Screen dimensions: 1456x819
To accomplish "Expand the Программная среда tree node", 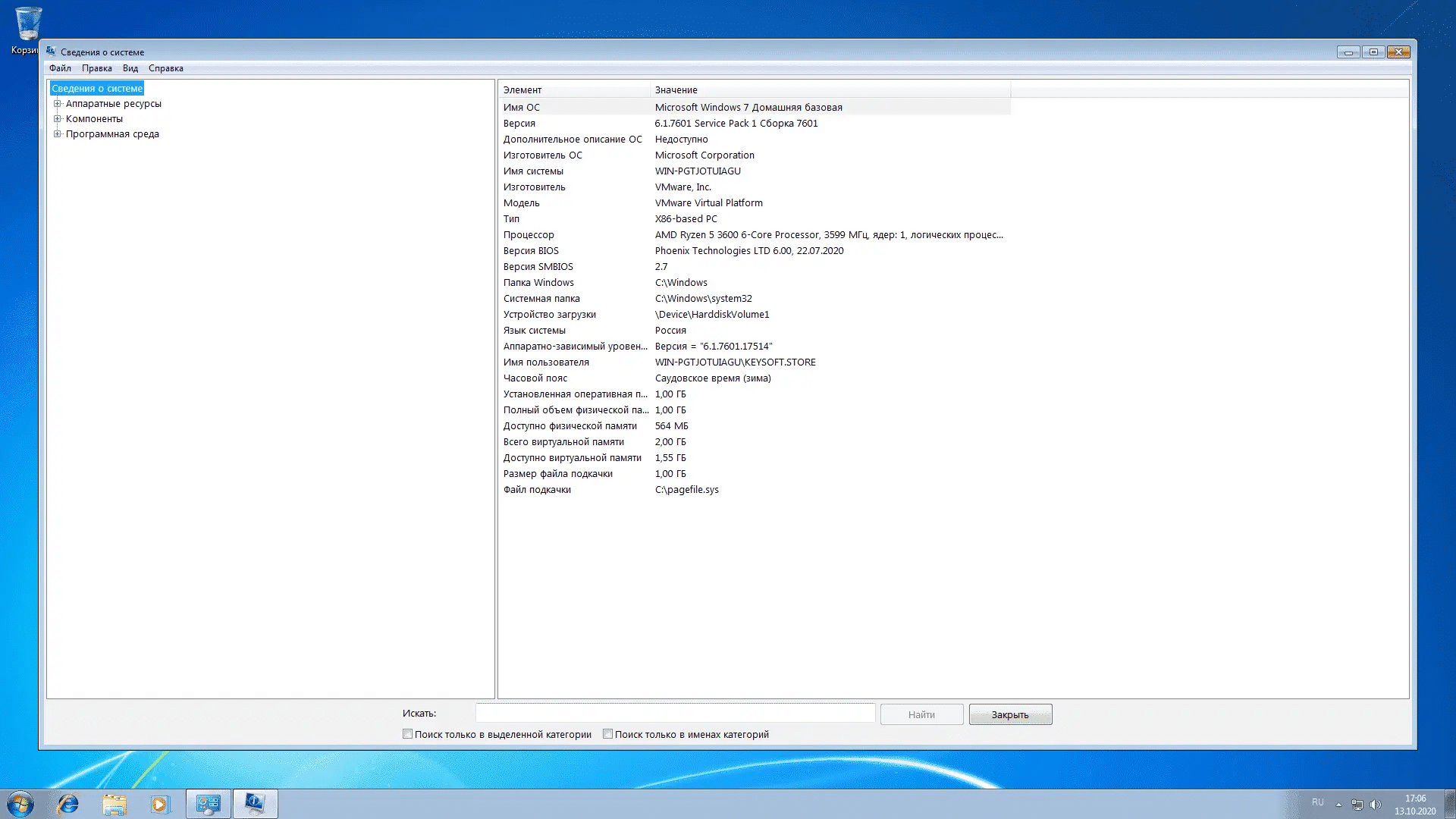I will coord(57,134).
